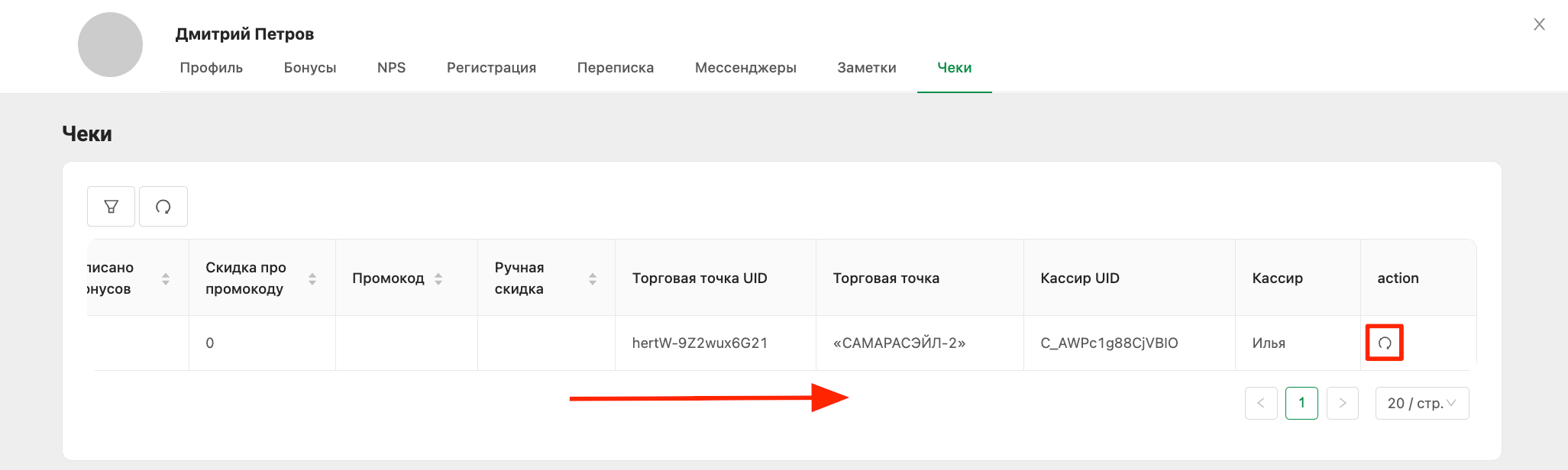Click Дмитрий Петров's profile avatar

(x=110, y=44)
